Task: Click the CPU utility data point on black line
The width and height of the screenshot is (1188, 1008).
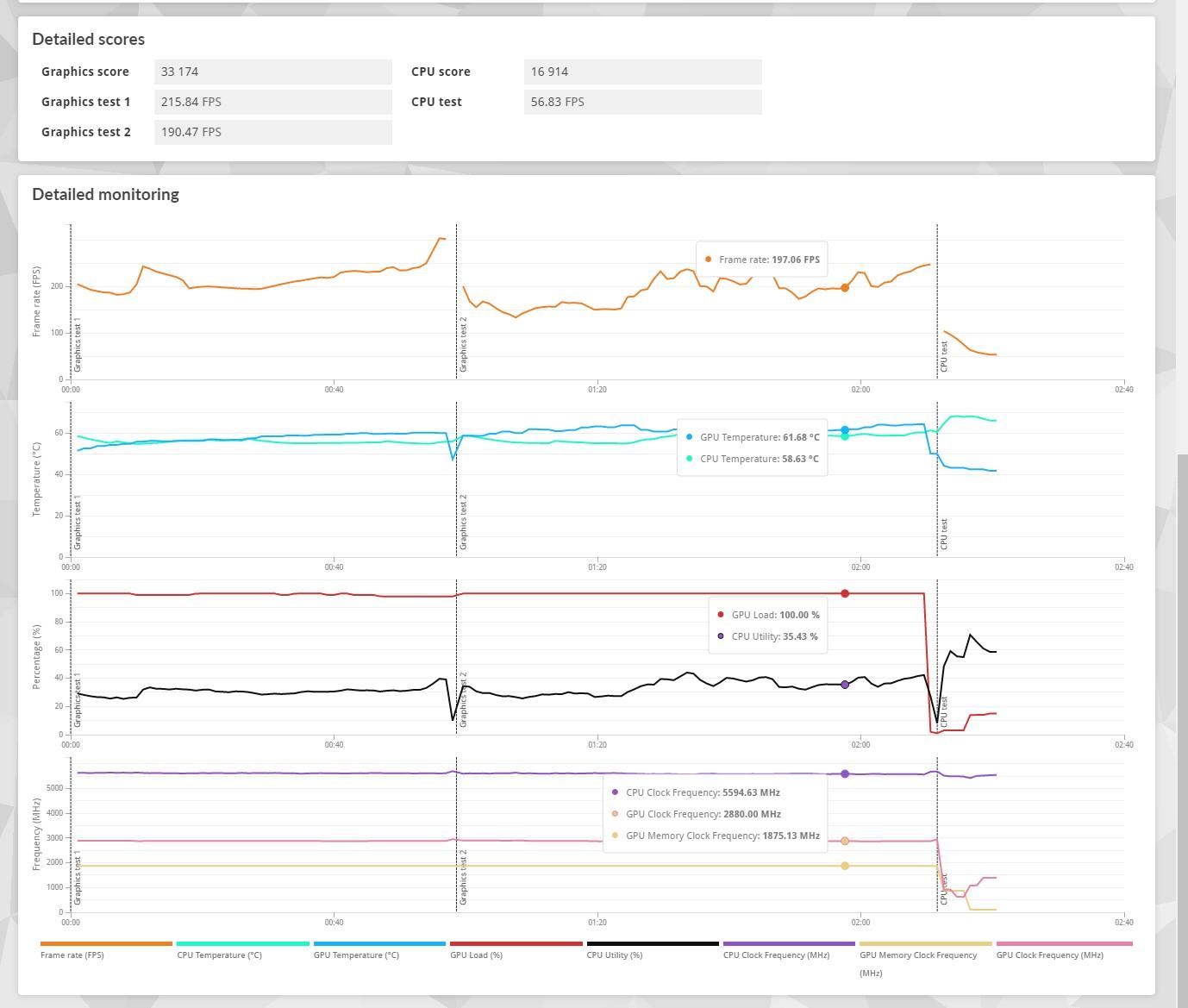Action: point(845,685)
